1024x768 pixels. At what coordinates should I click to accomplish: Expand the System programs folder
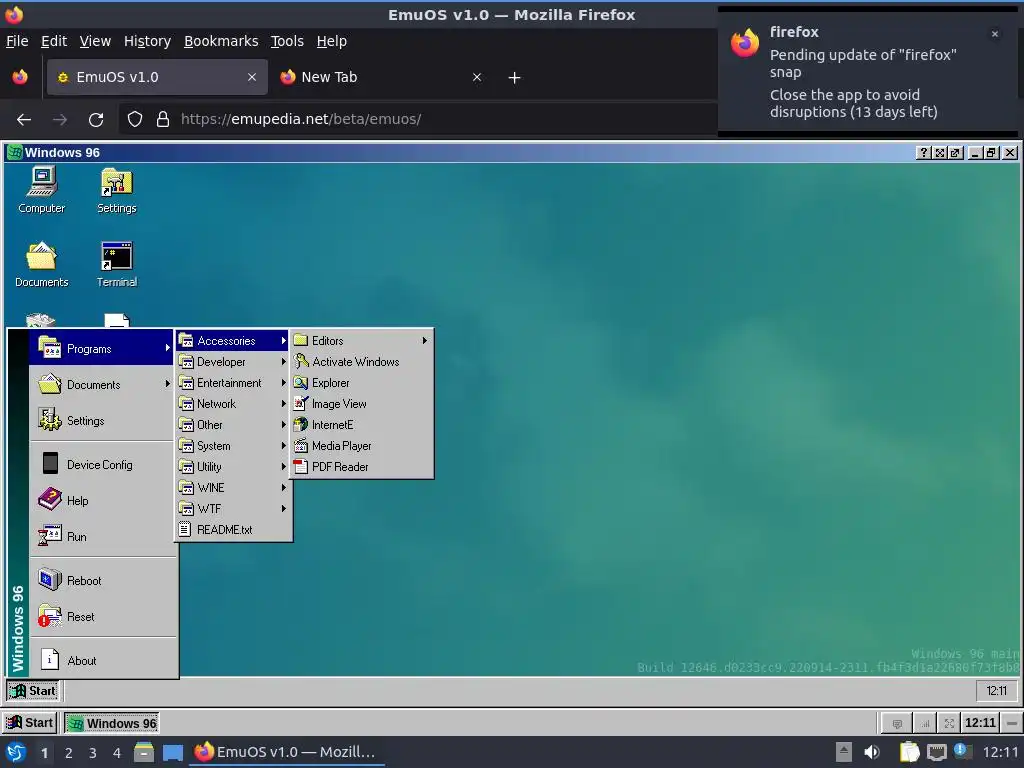(x=233, y=445)
